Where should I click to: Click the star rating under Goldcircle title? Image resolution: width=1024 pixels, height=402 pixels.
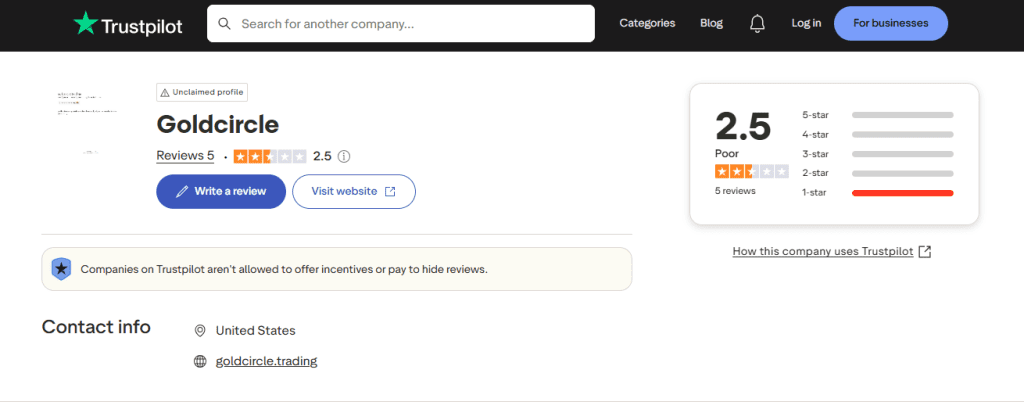[270, 157]
